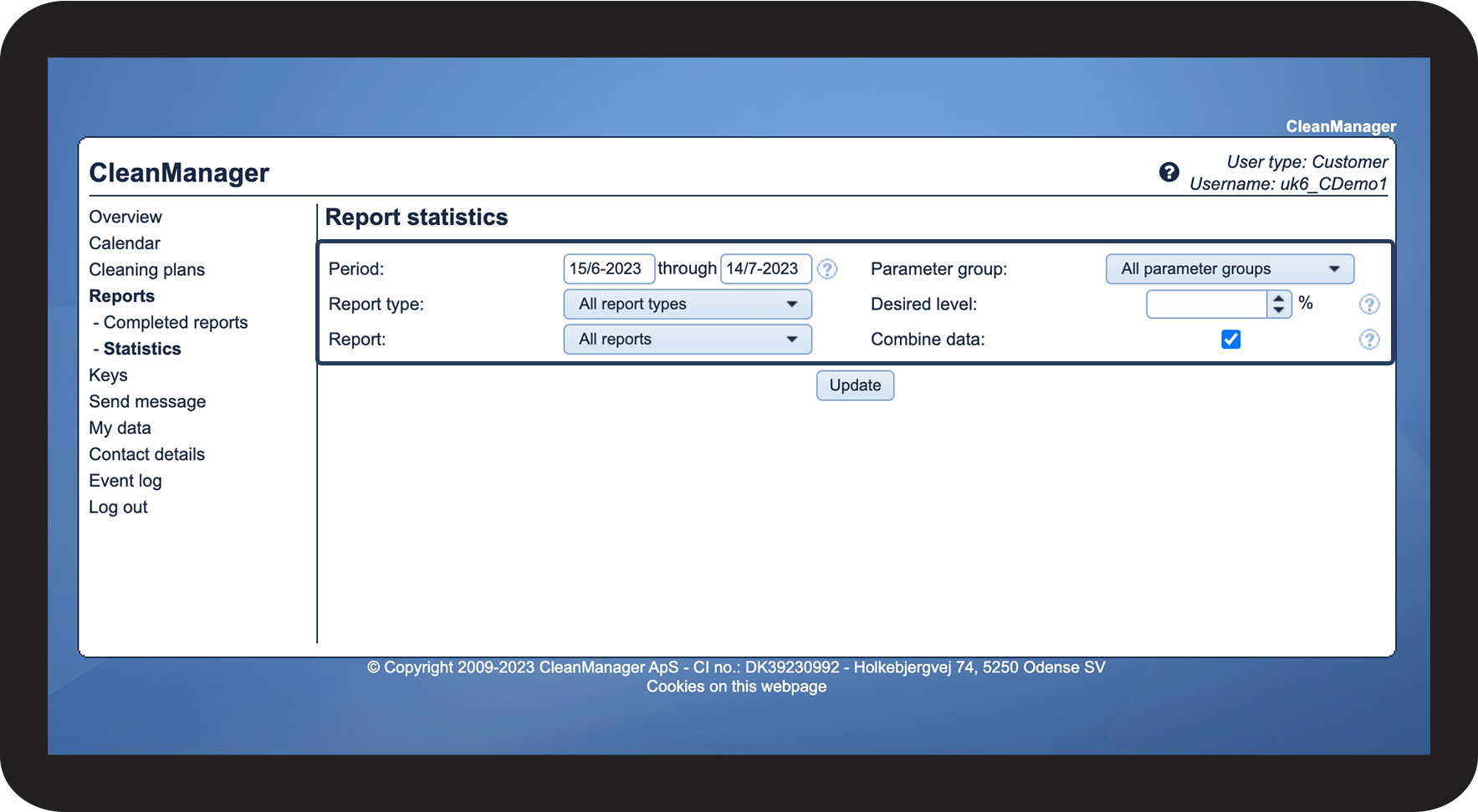Show help for Desired level

tap(1369, 304)
